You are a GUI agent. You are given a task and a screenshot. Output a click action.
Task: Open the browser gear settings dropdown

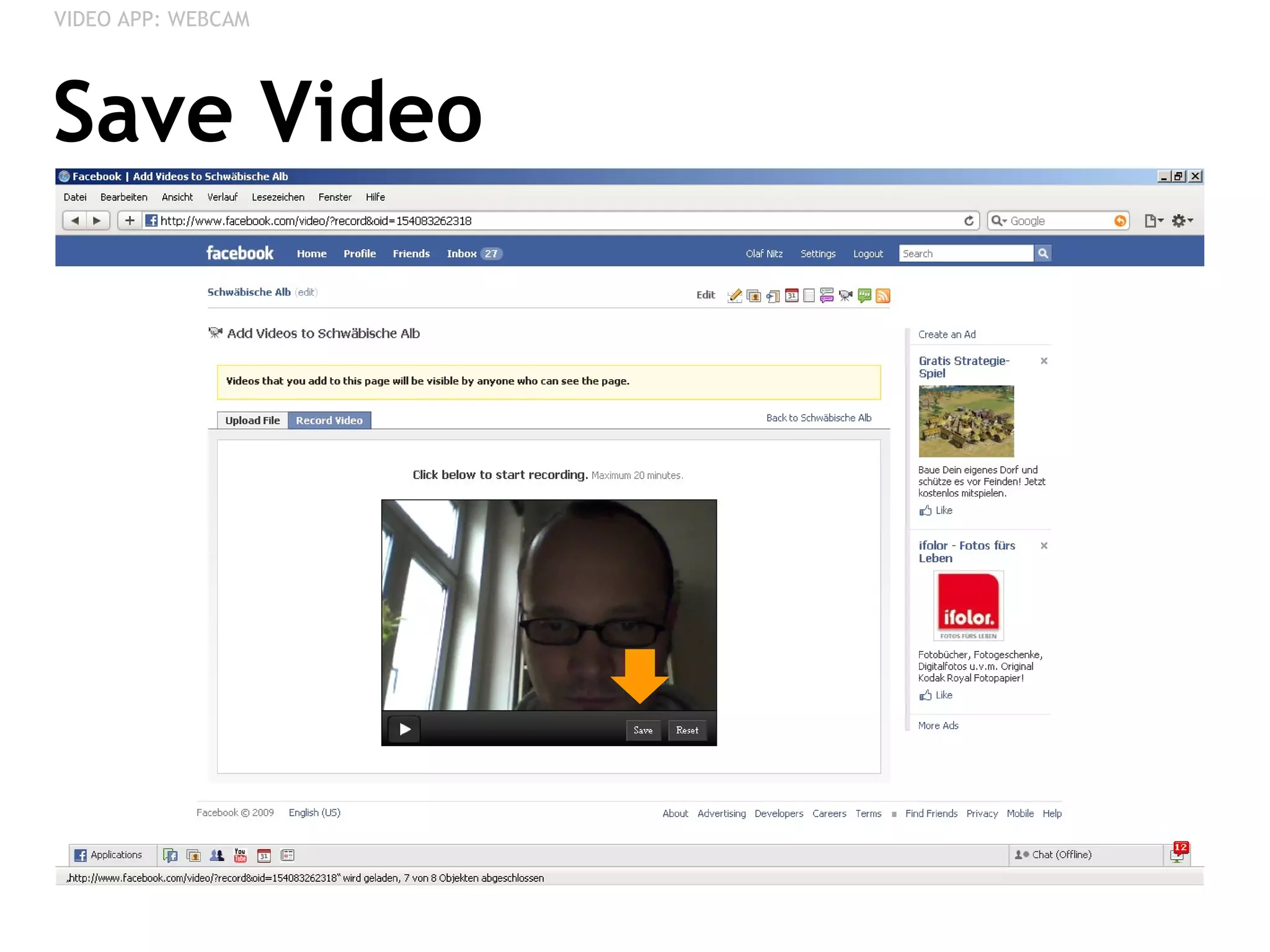tap(1182, 221)
